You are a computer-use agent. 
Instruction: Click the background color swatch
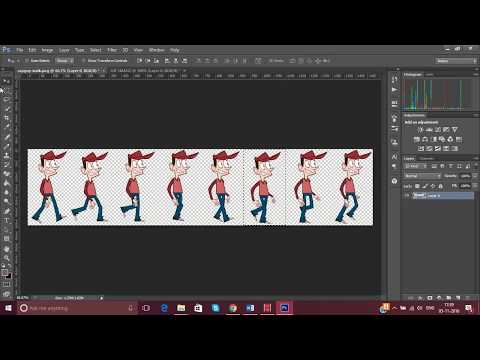click(9, 276)
